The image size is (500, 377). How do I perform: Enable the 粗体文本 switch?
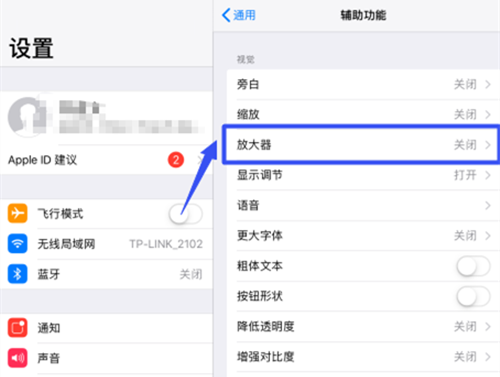[473, 266]
